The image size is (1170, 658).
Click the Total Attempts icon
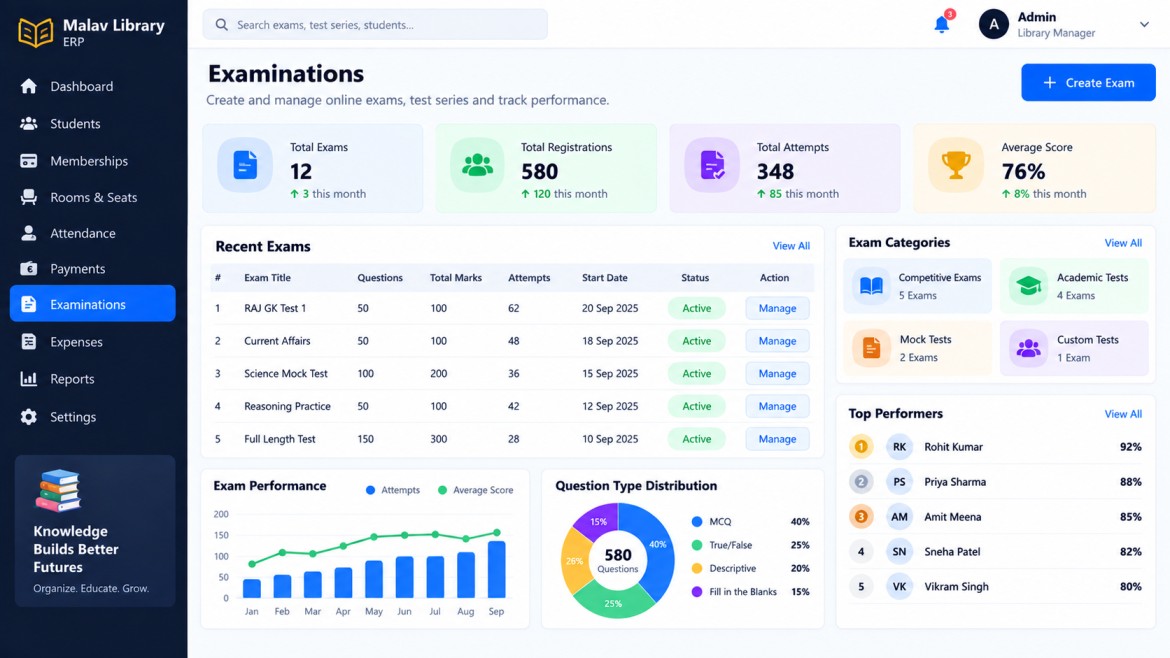pyautogui.click(x=712, y=165)
